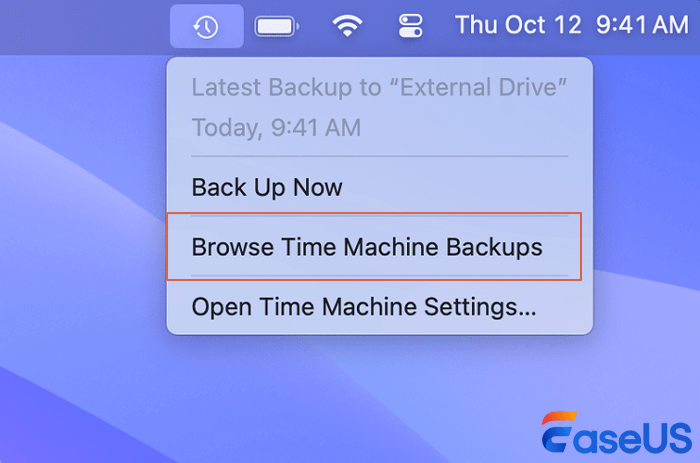The width and height of the screenshot is (700, 463).
Task: Select Browse Time Machine Backups
Action: [367, 246]
